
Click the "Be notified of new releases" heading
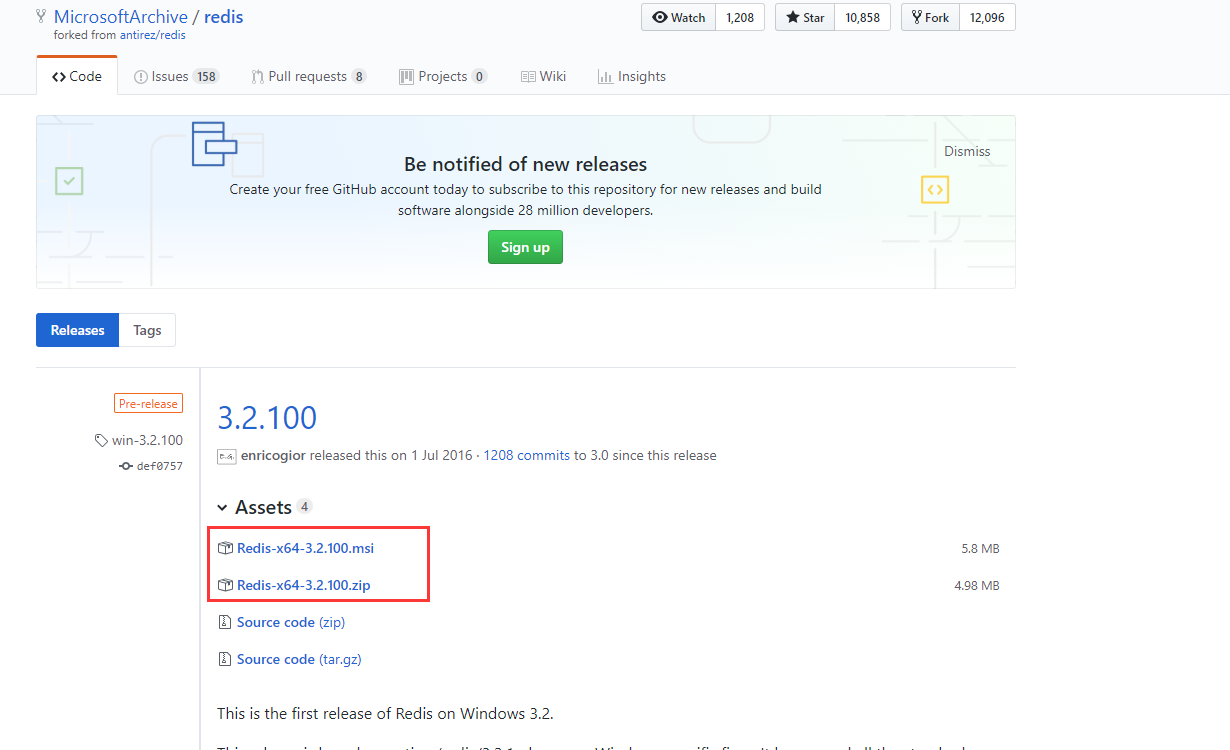tap(525, 164)
